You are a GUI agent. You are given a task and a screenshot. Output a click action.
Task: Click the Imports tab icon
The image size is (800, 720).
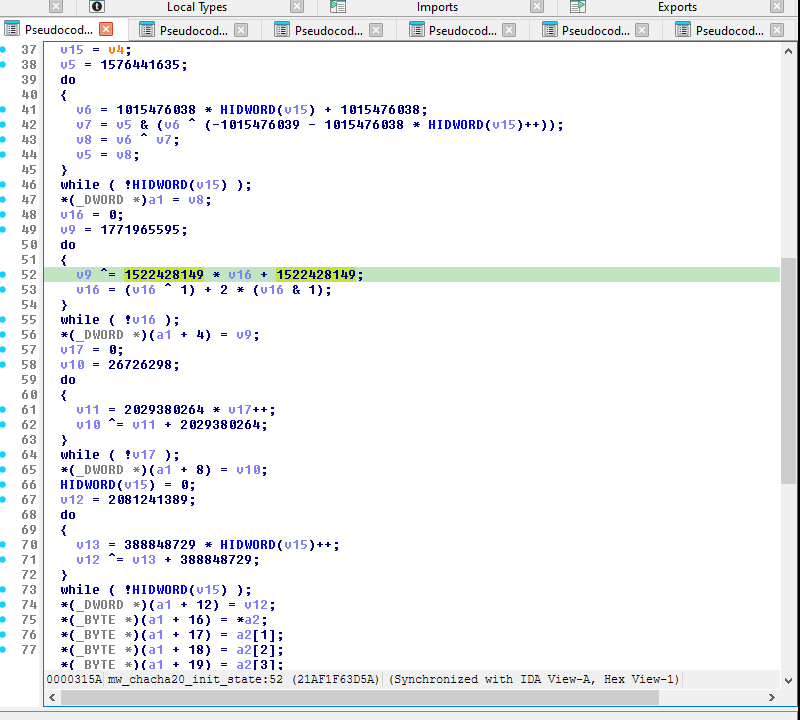(338, 7)
